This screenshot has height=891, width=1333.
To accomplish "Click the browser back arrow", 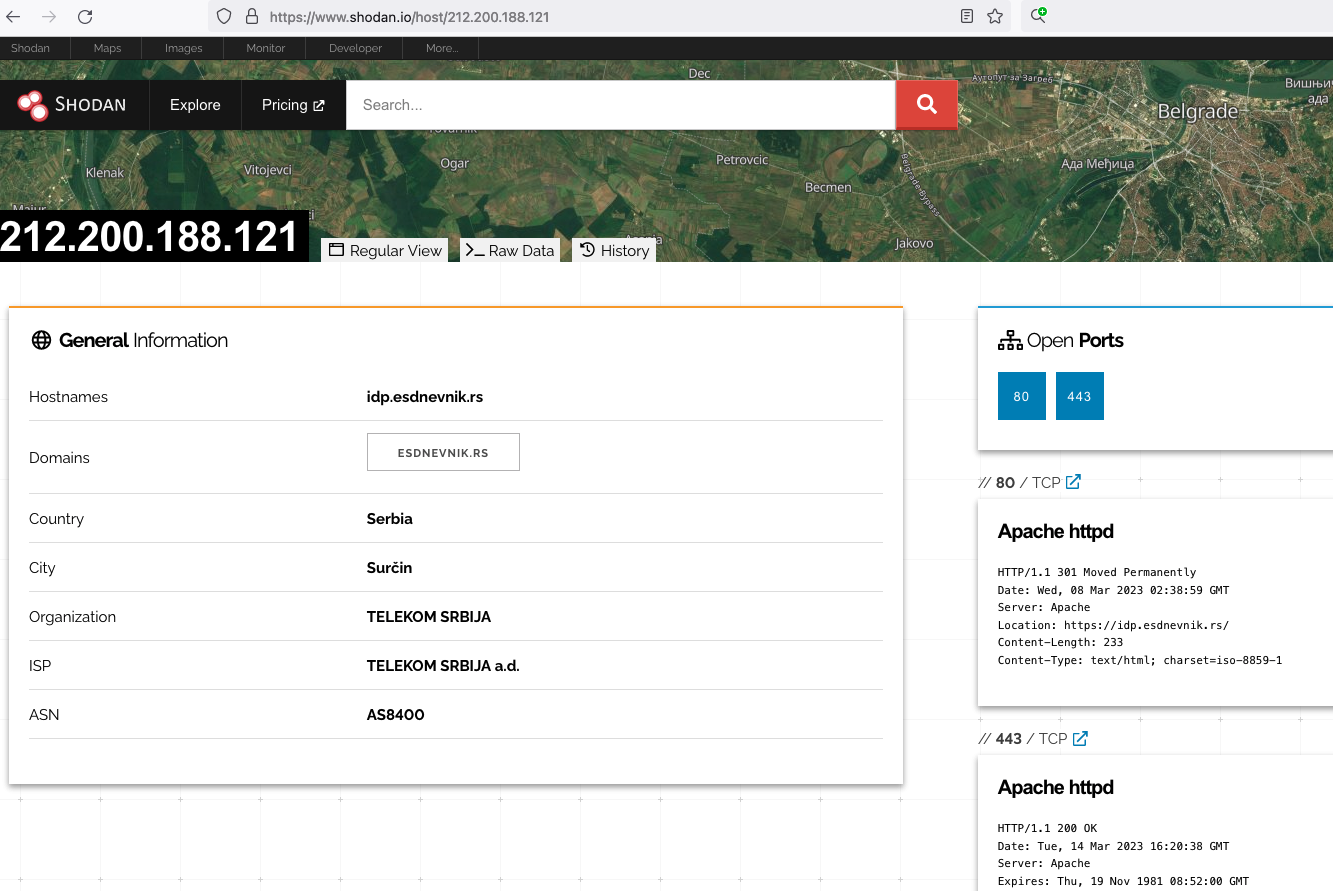I will coord(14,17).
